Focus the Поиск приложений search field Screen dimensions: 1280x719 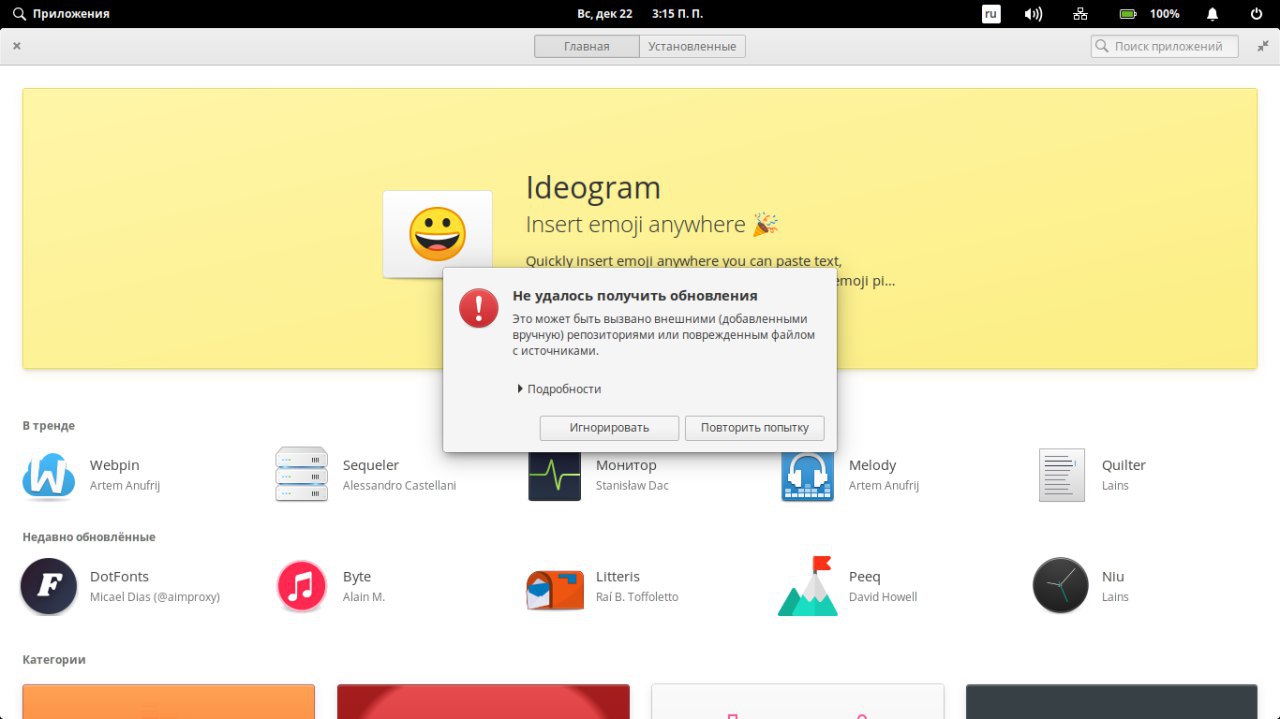click(1164, 46)
